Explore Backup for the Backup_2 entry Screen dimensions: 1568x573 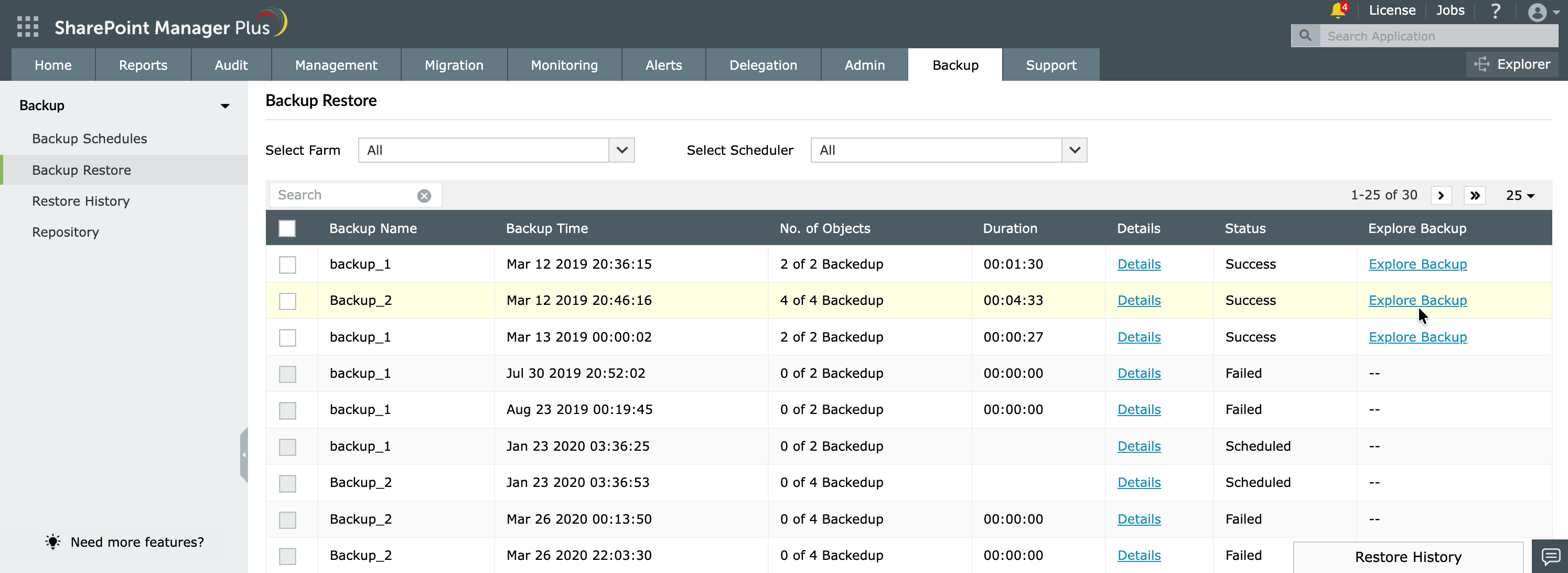pos(1417,300)
